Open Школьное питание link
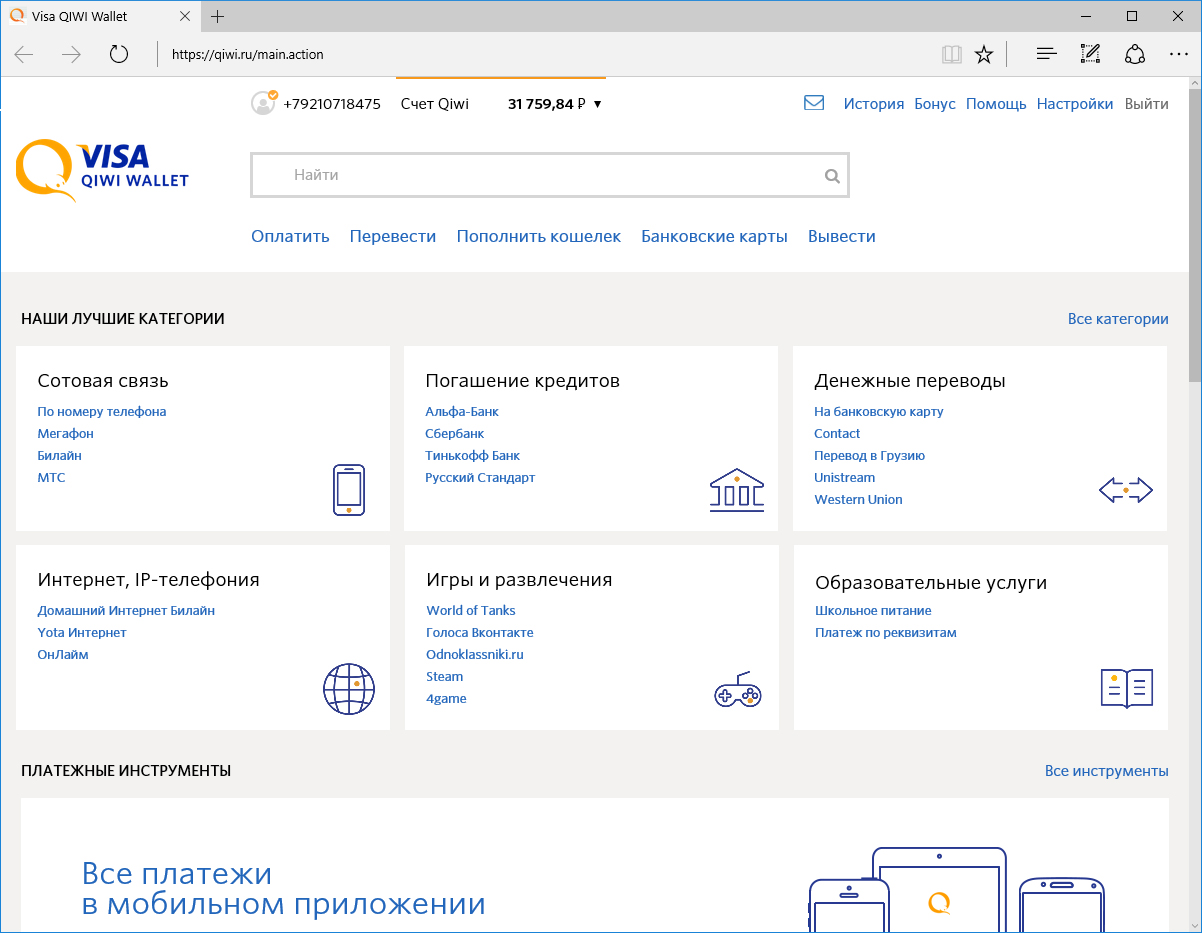This screenshot has width=1202, height=933. (873, 610)
